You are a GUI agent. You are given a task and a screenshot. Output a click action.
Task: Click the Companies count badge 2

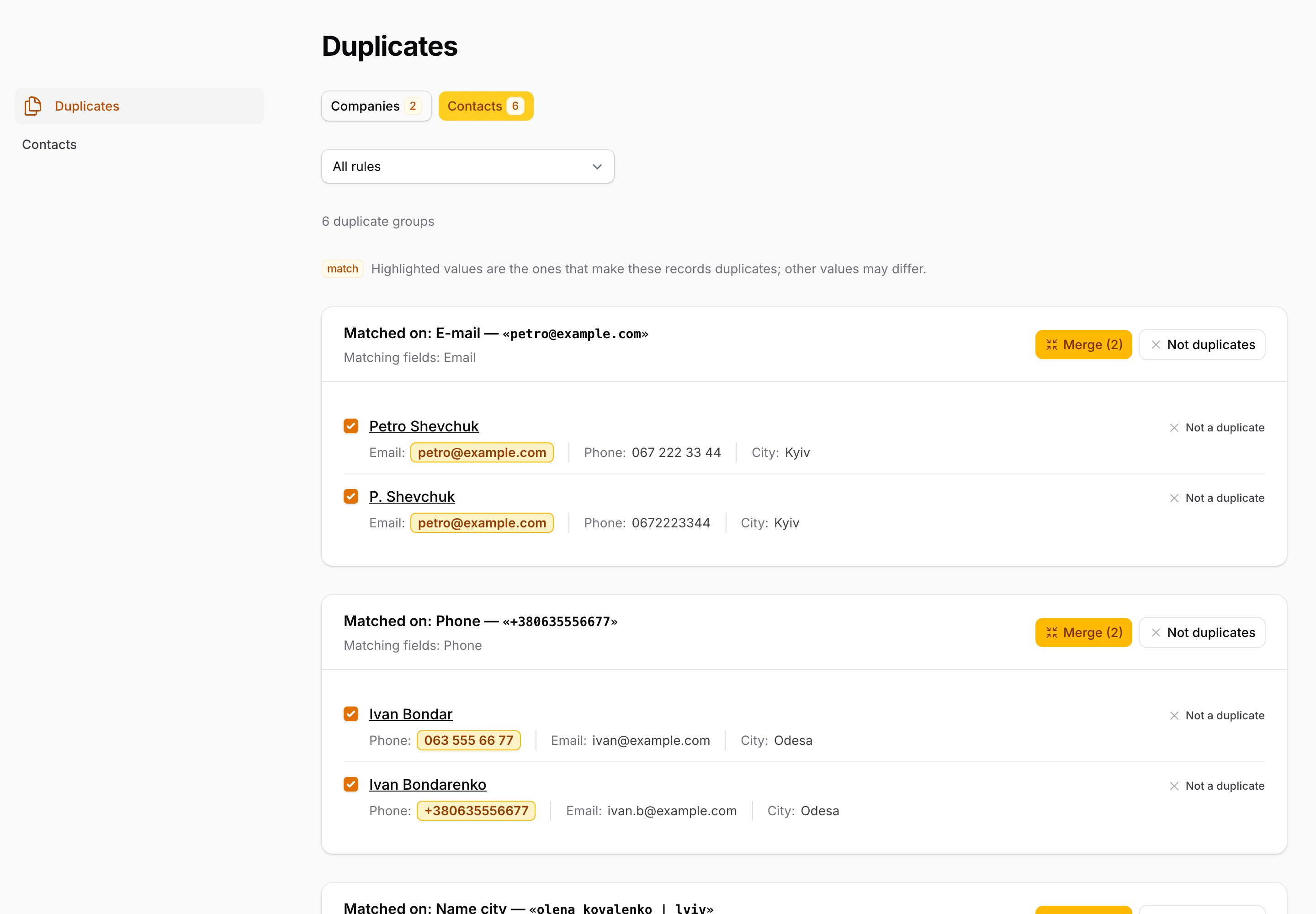pyautogui.click(x=412, y=106)
